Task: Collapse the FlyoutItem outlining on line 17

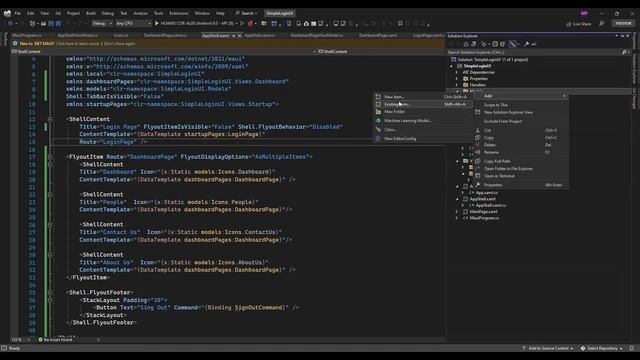Action: pyautogui.click(x=50, y=157)
